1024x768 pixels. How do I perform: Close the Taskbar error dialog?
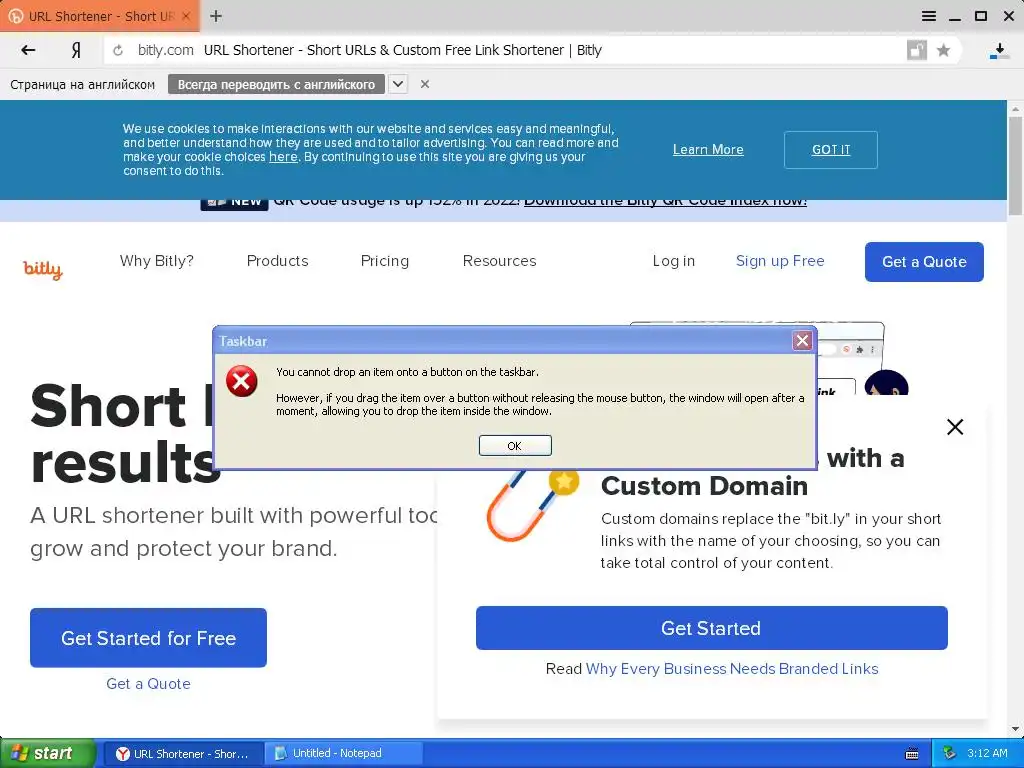tap(802, 340)
